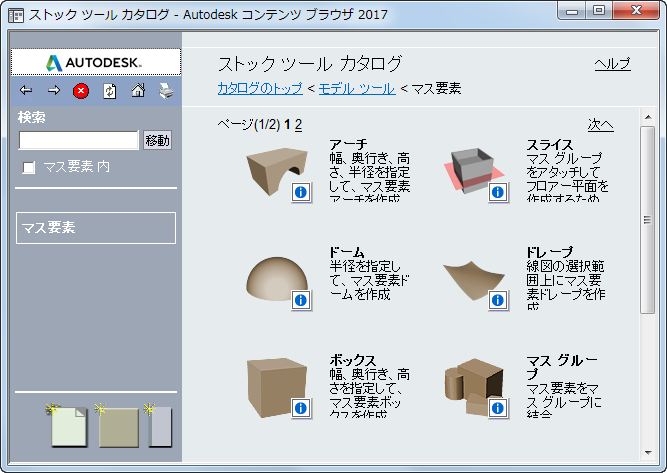Open the window system menu icon in title bar

16,15
